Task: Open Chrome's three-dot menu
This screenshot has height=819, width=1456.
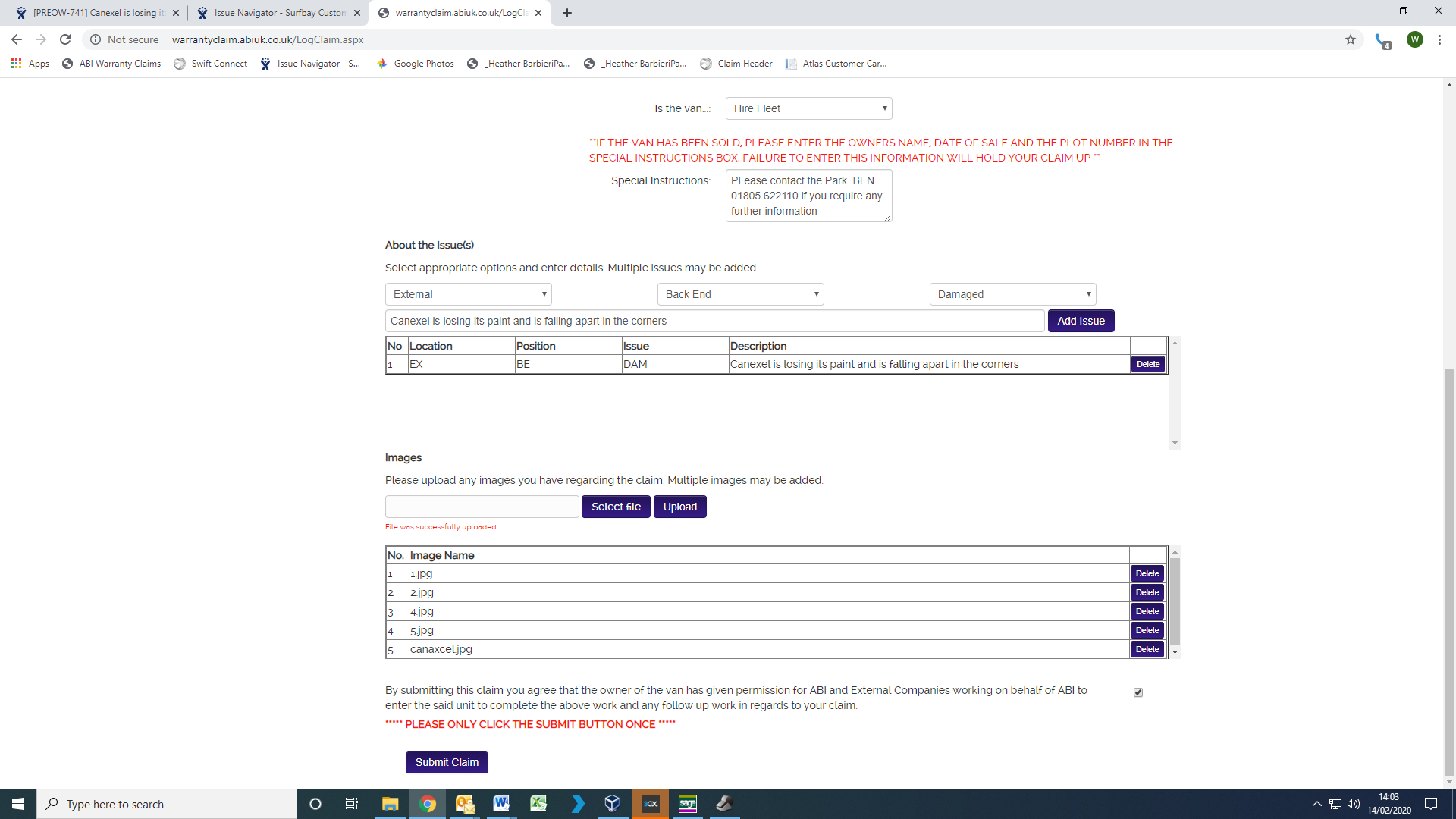Action: [x=1439, y=39]
